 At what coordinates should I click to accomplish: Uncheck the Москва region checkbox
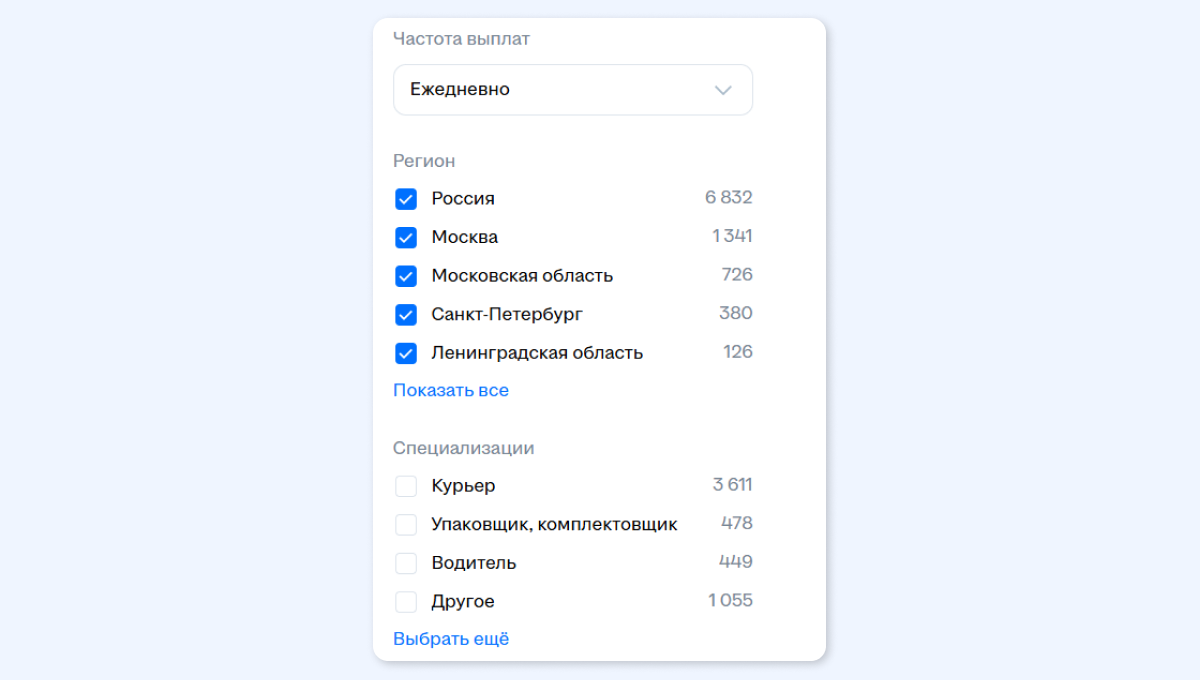[x=406, y=238]
